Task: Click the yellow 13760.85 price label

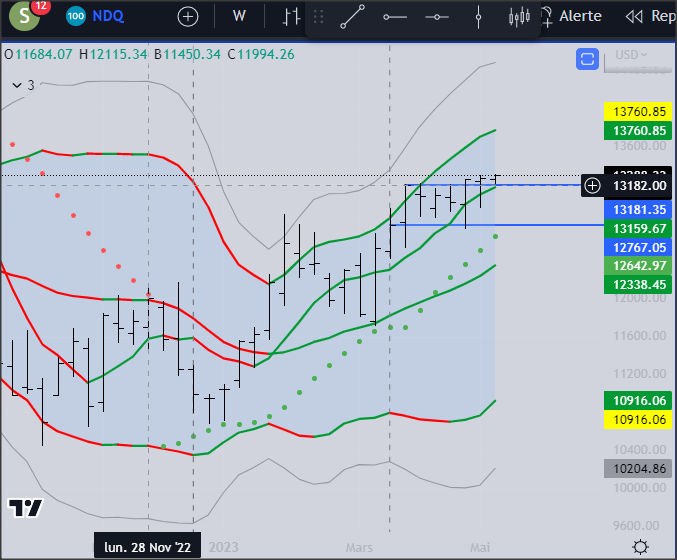Action: pyautogui.click(x=638, y=111)
